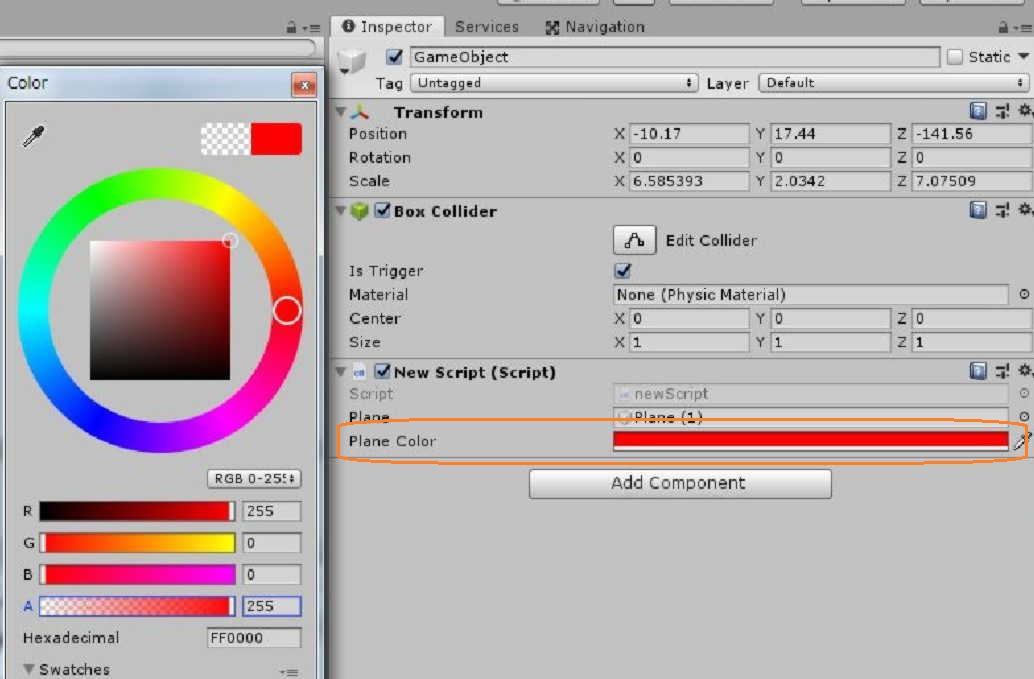
Task: Click the Add Component button
Action: point(680,483)
